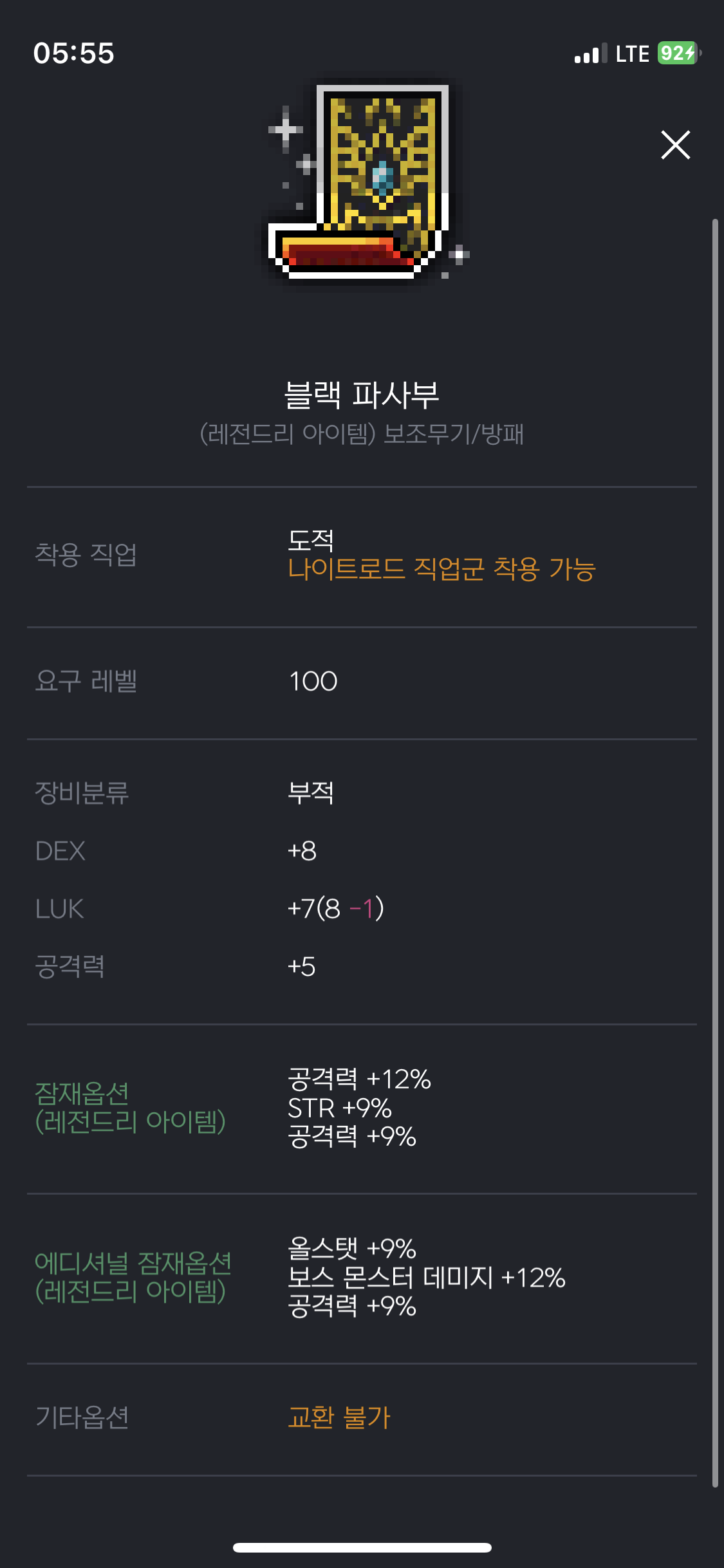Tap the LUK +7(8 -1) stat value
The image size is (724, 1568).
coord(335,909)
